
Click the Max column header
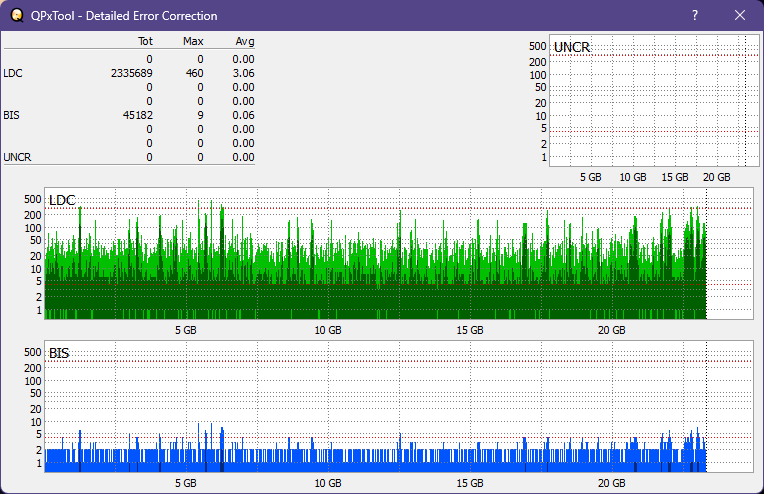pos(193,41)
